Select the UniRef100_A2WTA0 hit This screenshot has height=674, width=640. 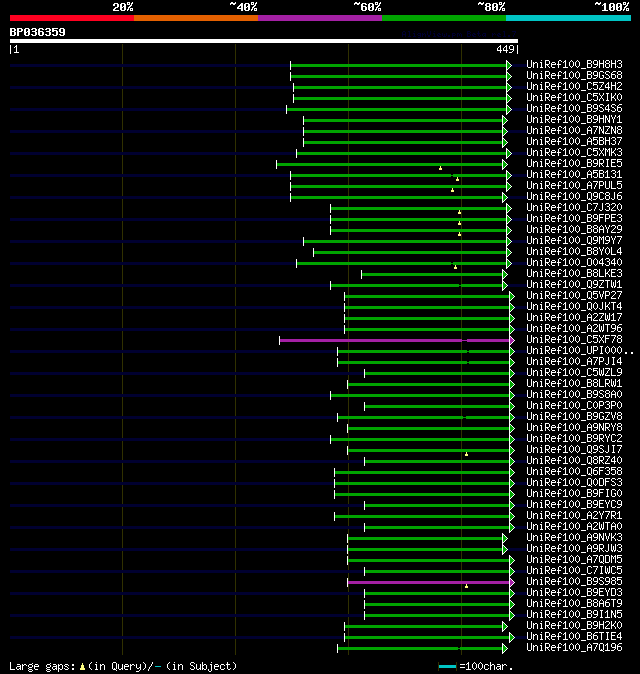coord(574,527)
